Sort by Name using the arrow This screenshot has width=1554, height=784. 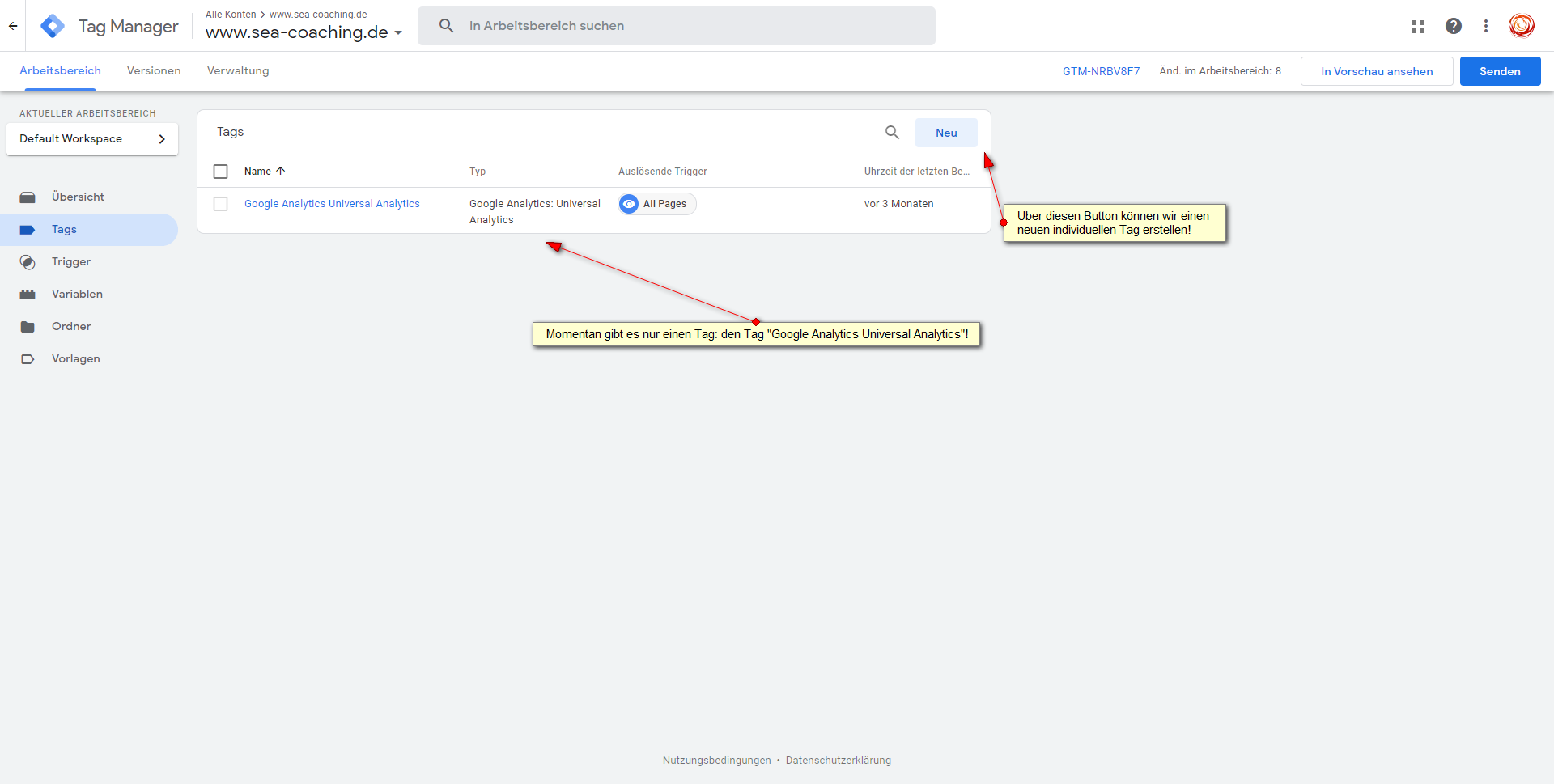point(281,171)
